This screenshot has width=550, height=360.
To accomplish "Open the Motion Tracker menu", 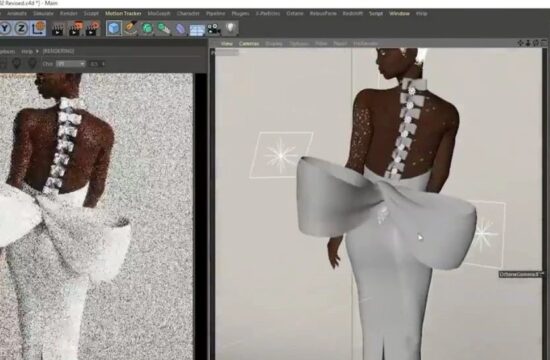I will (123, 14).
